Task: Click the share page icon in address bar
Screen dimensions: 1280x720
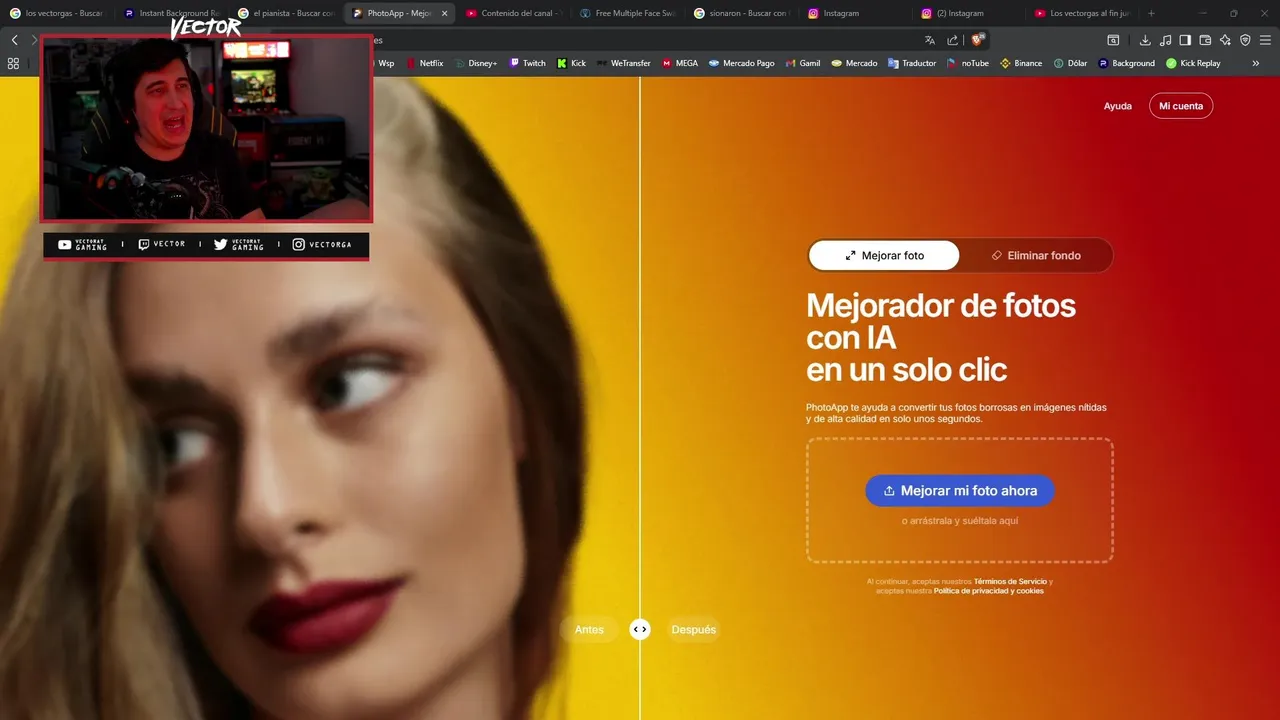Action: 952,40
